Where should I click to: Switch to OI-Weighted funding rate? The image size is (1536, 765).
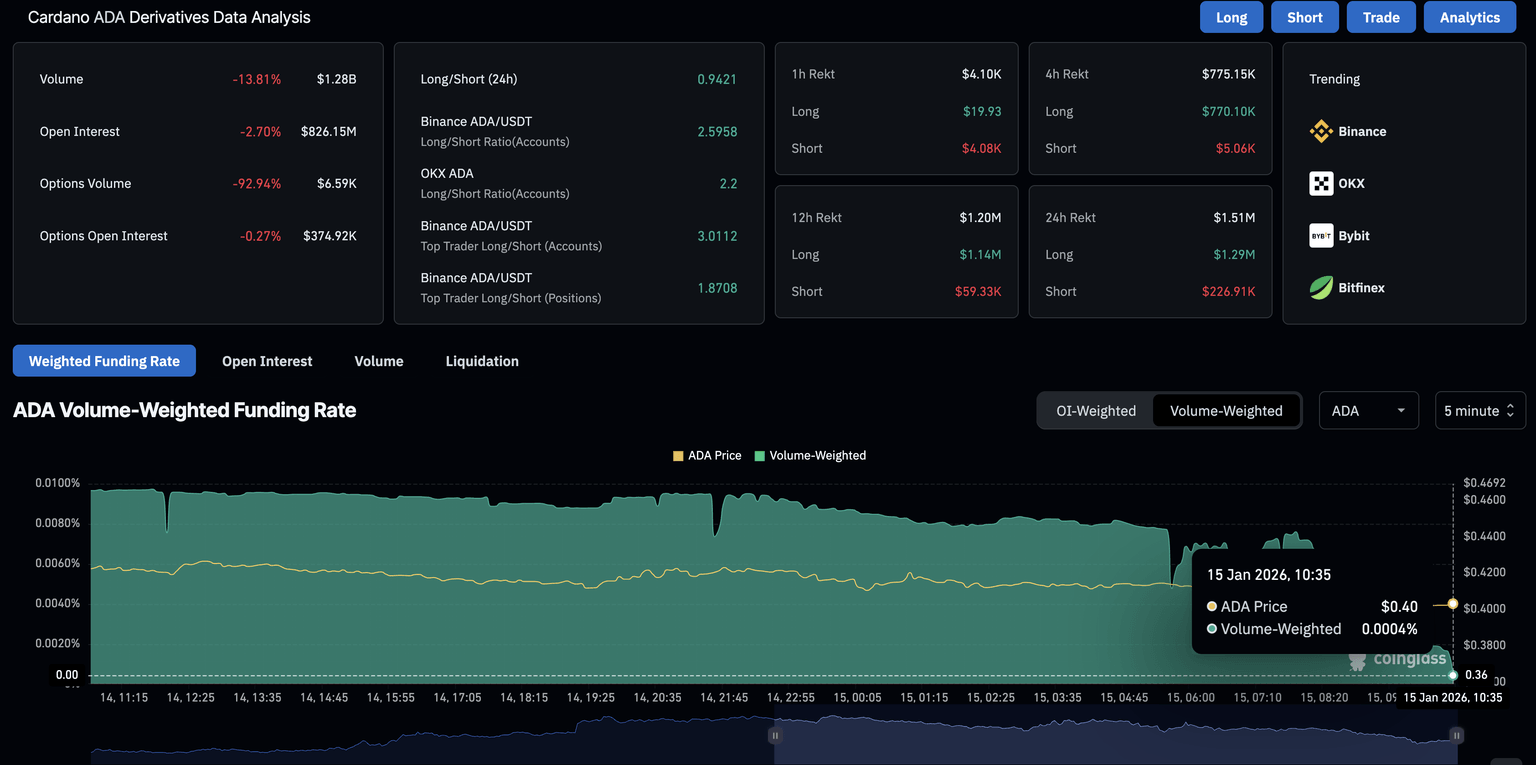pos(1096,411)
